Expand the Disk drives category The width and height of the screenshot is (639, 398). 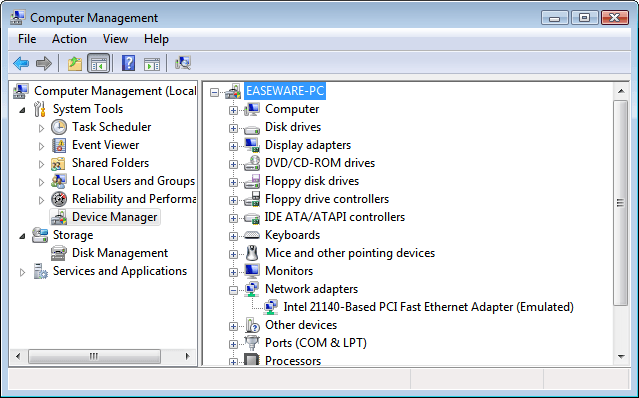tap(233, 128)
